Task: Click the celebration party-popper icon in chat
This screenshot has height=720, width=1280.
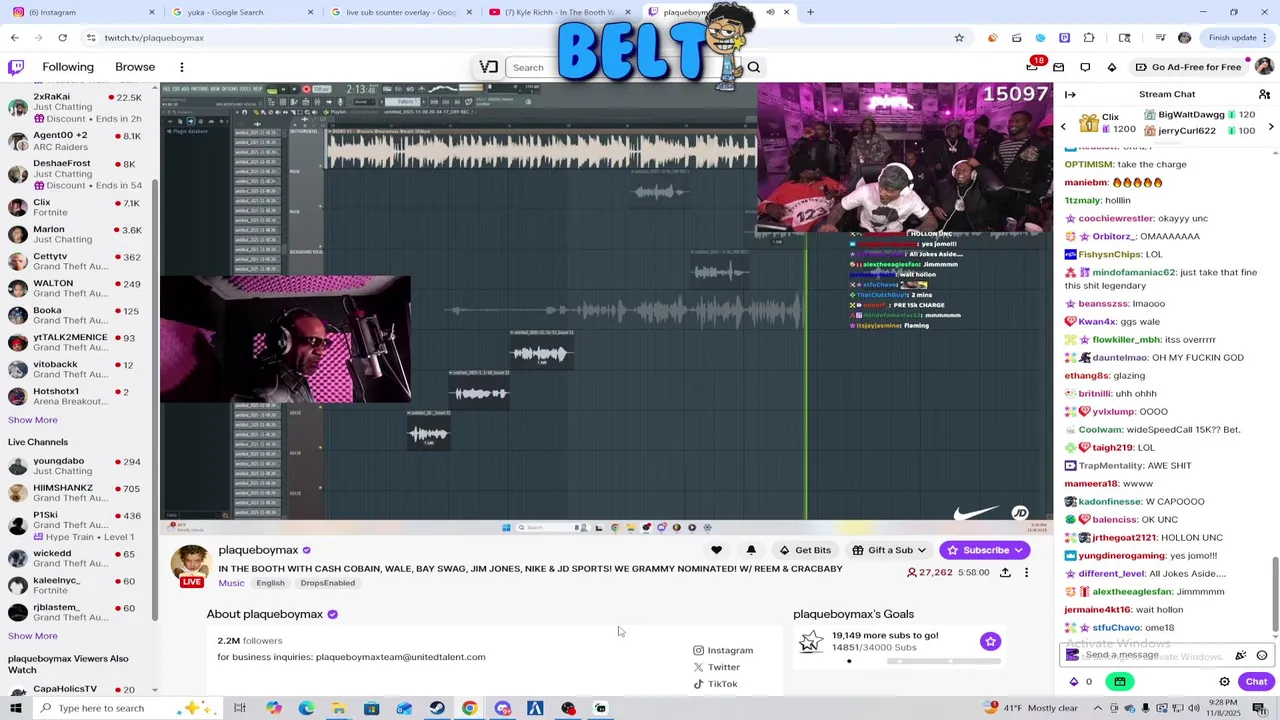Action: (1241, 655)
